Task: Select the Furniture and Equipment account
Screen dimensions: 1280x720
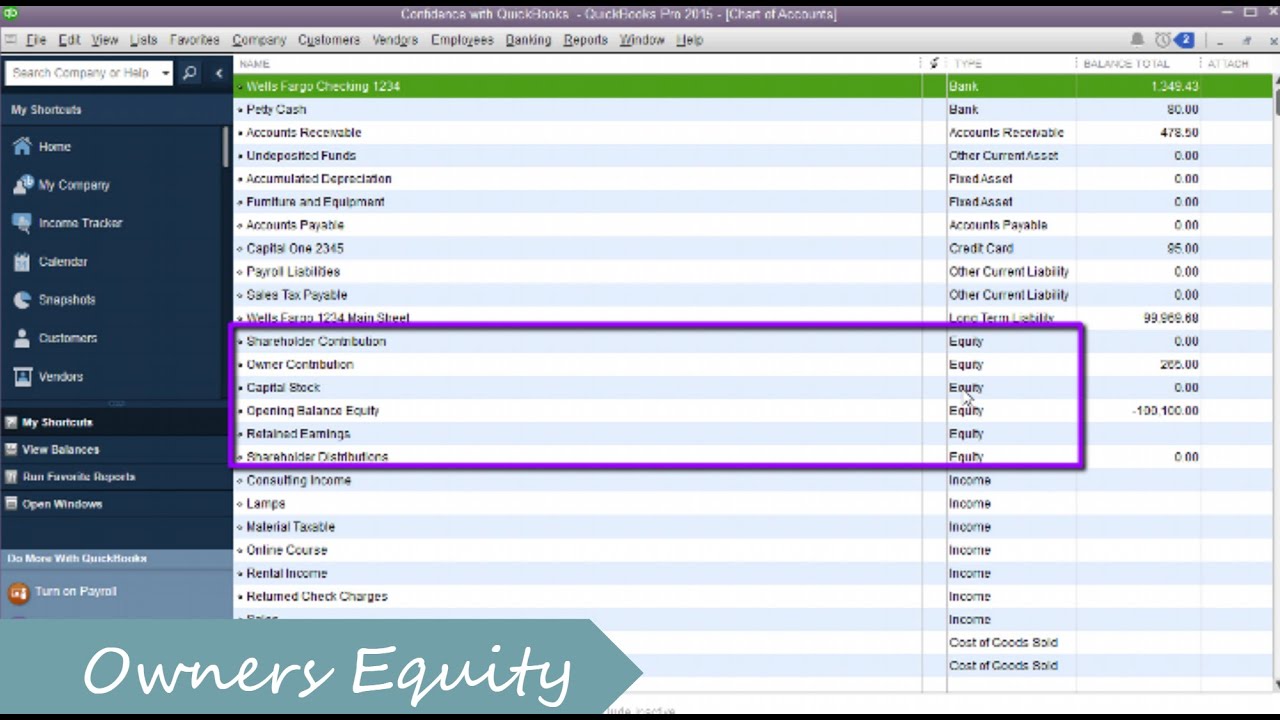Action: coord(315,202)
